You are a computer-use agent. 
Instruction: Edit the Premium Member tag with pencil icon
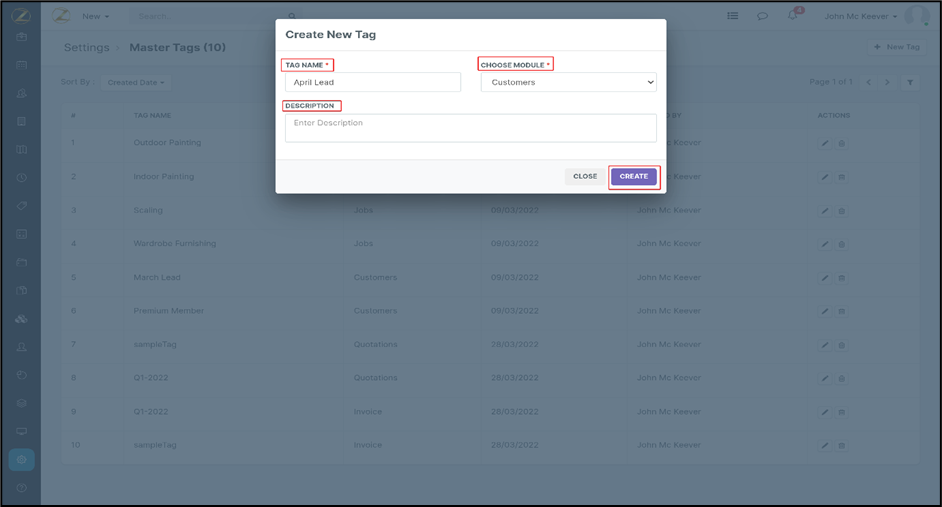coord(825,312)
